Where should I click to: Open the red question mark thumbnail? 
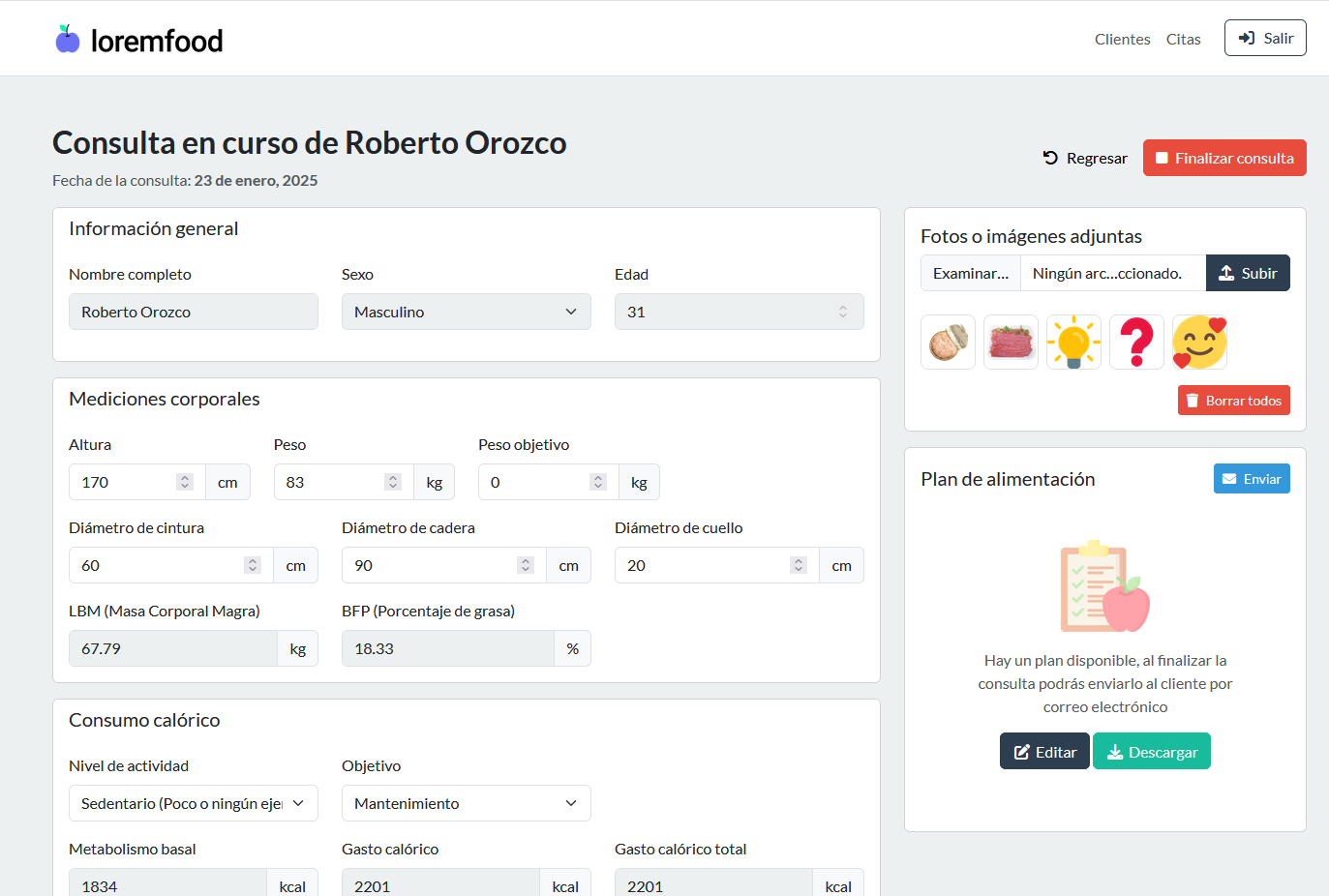[1136, 343]
